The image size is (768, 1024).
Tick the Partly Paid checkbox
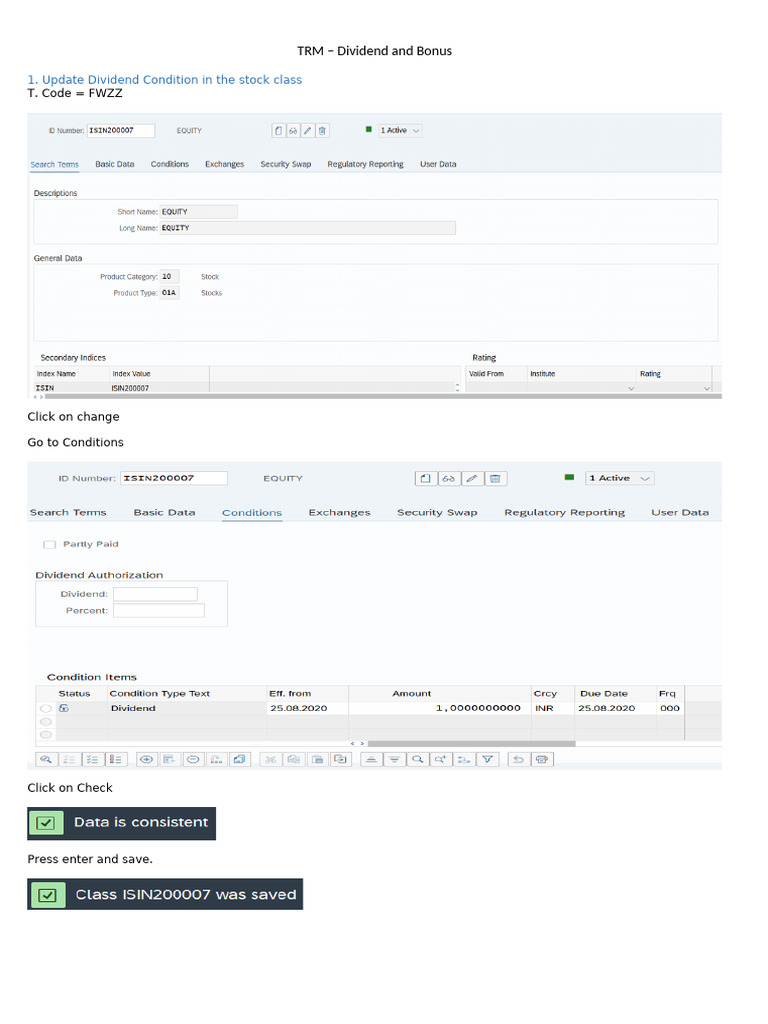(x=50, y=545)
